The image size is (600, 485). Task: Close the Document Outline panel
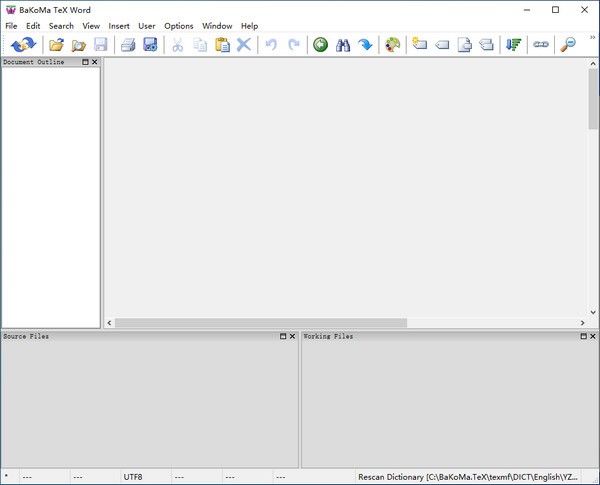[x=95, y=62]
